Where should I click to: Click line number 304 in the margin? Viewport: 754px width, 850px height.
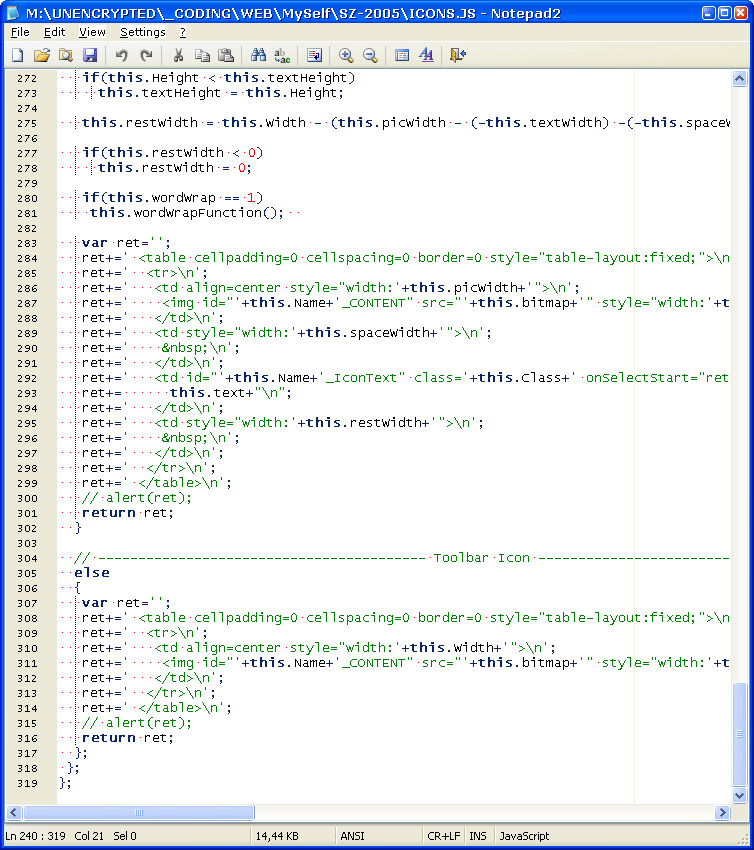(x=27, y=558)
